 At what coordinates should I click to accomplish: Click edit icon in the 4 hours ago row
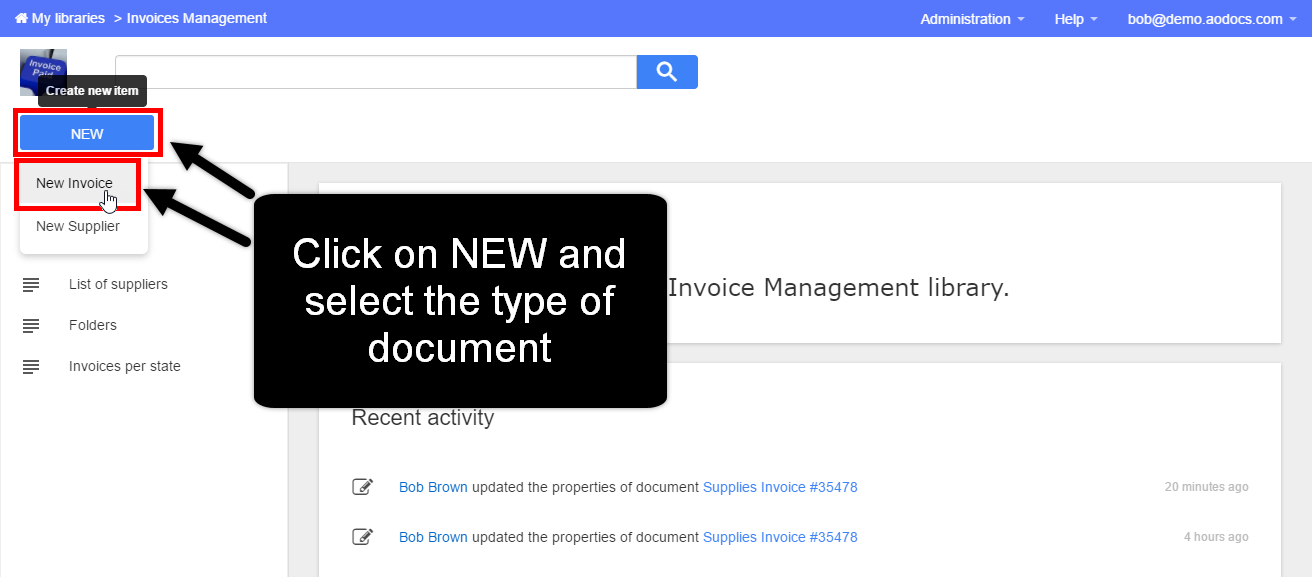pyautogui.click(x=362, y=537)
